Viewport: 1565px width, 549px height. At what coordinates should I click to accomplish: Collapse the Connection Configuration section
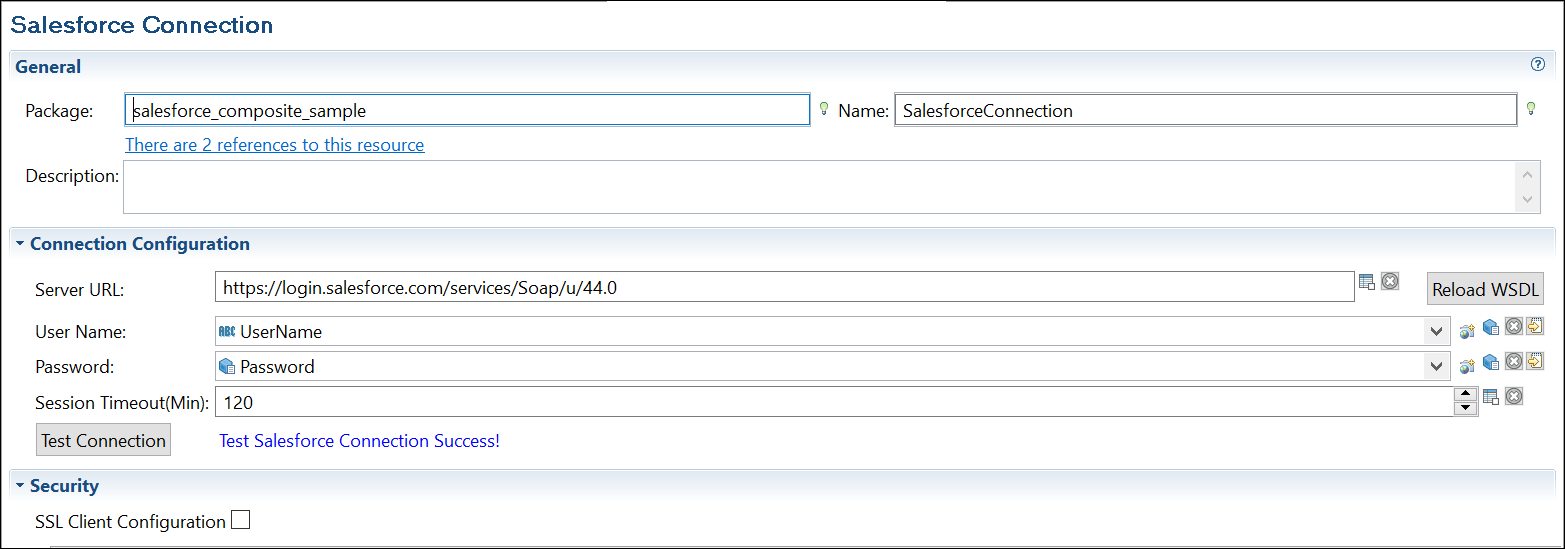point(19,244)
